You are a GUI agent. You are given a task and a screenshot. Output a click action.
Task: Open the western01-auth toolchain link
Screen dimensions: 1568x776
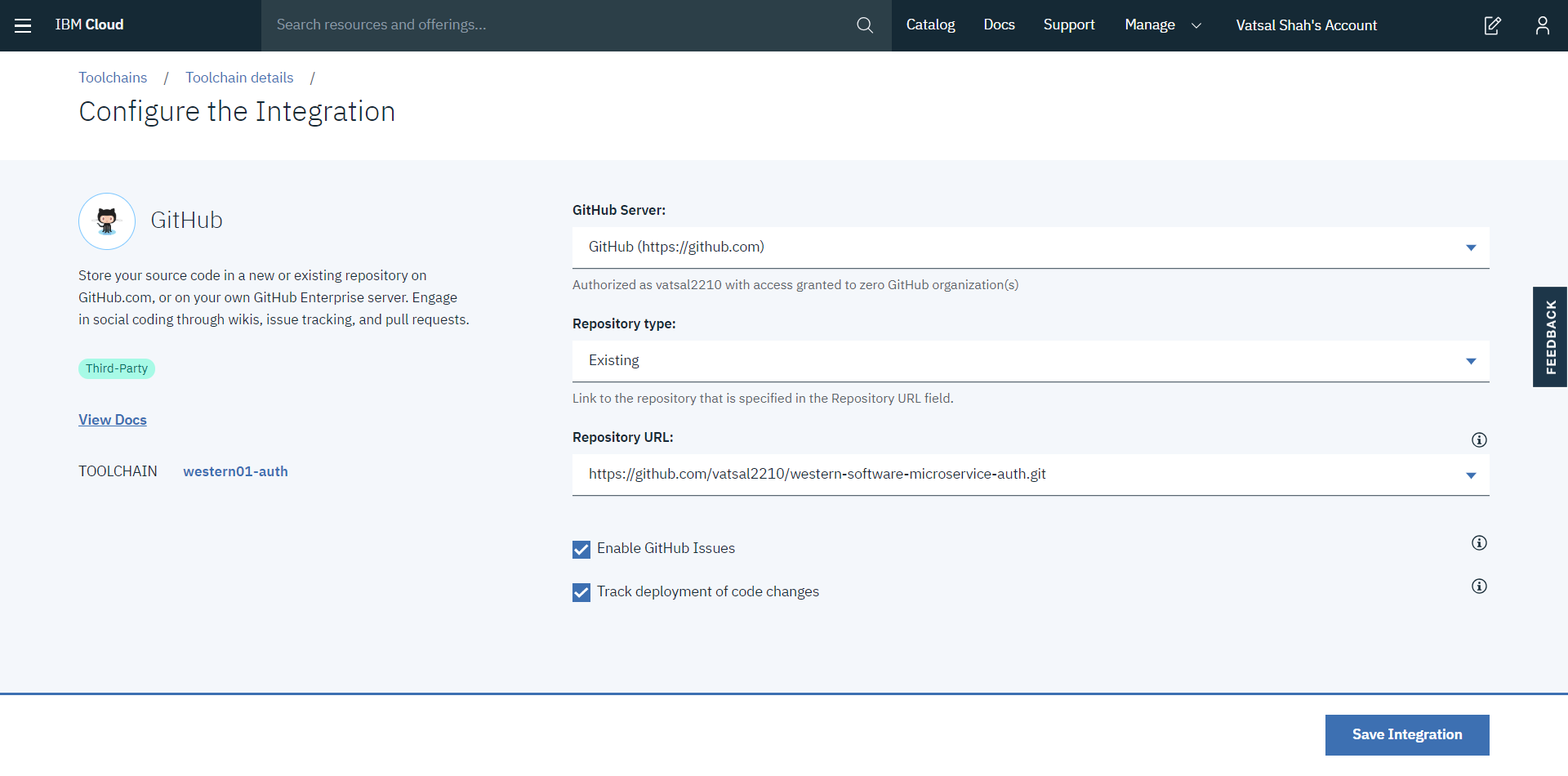pos(235,471)
